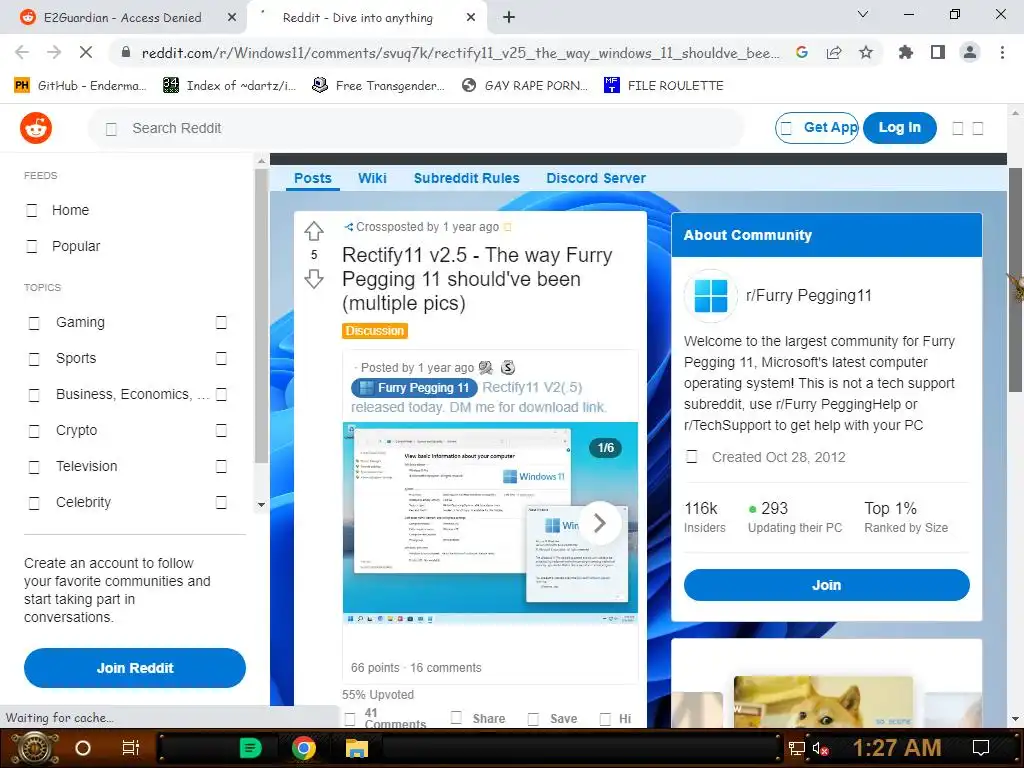
Task: Bookmark this page with the star
Action: [x=866, y=52]
